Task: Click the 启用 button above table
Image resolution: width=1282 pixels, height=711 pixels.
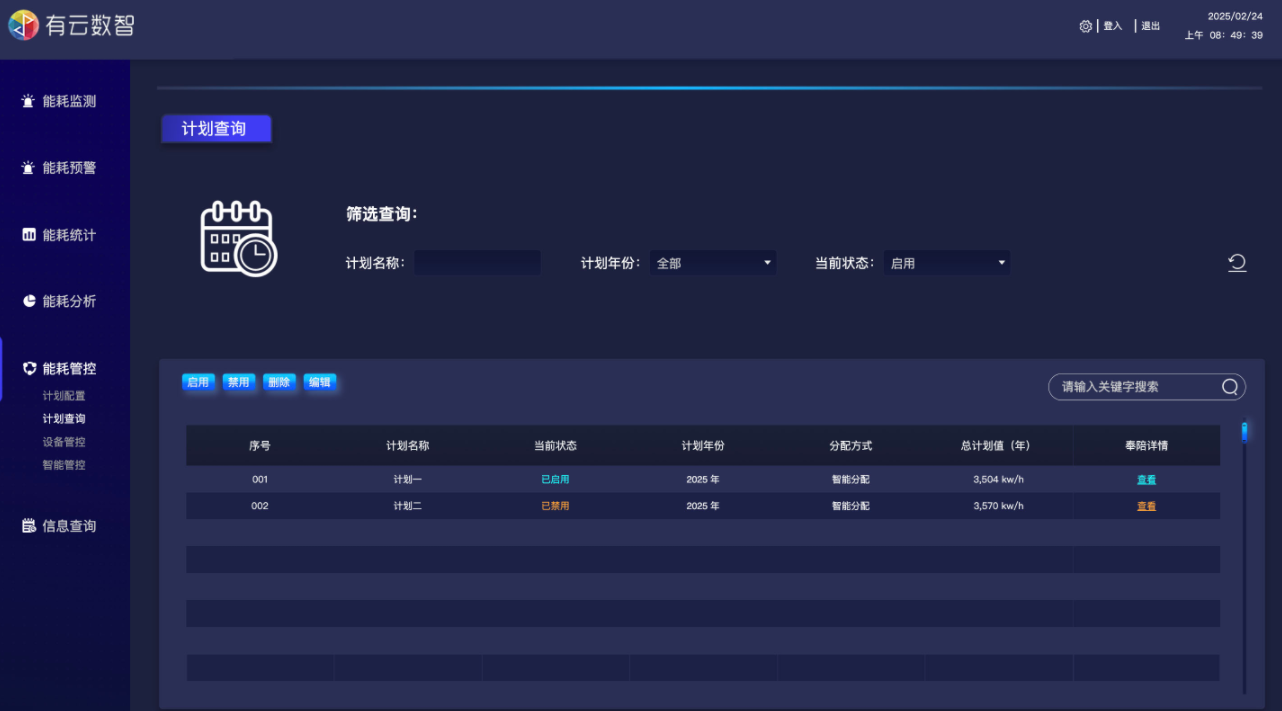Action: pos(198,382)
